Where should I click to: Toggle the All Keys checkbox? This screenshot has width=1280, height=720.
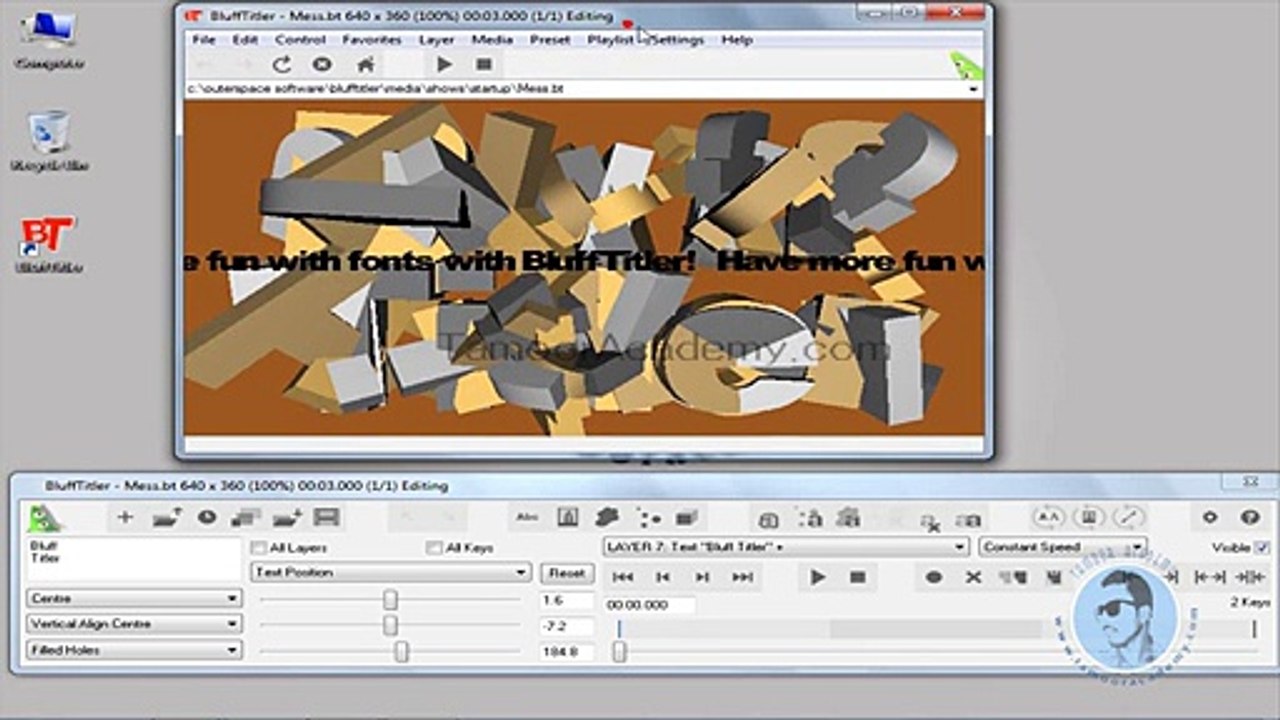pyautogui.click(x=434, y=548)
